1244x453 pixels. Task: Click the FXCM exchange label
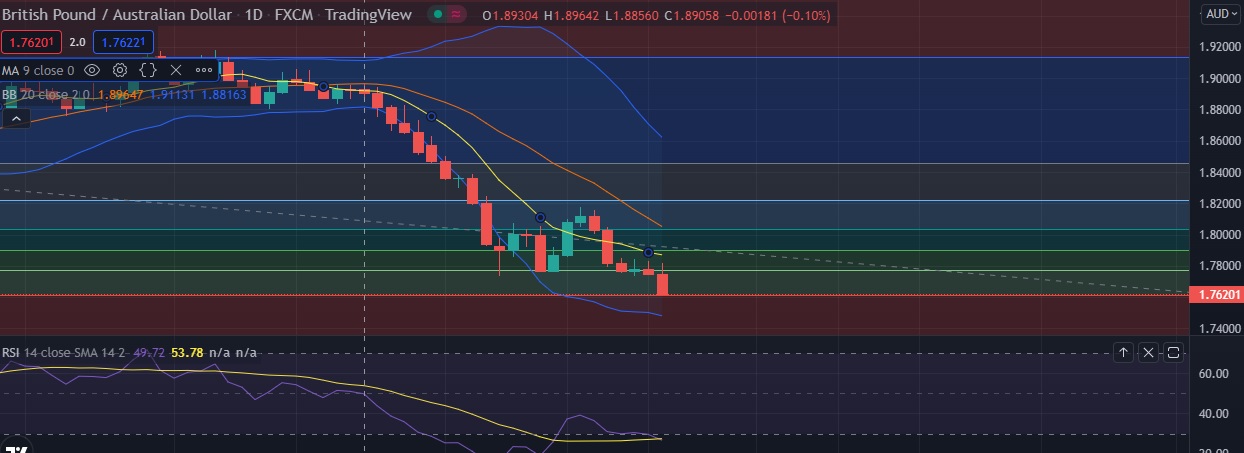coord(294,15)
